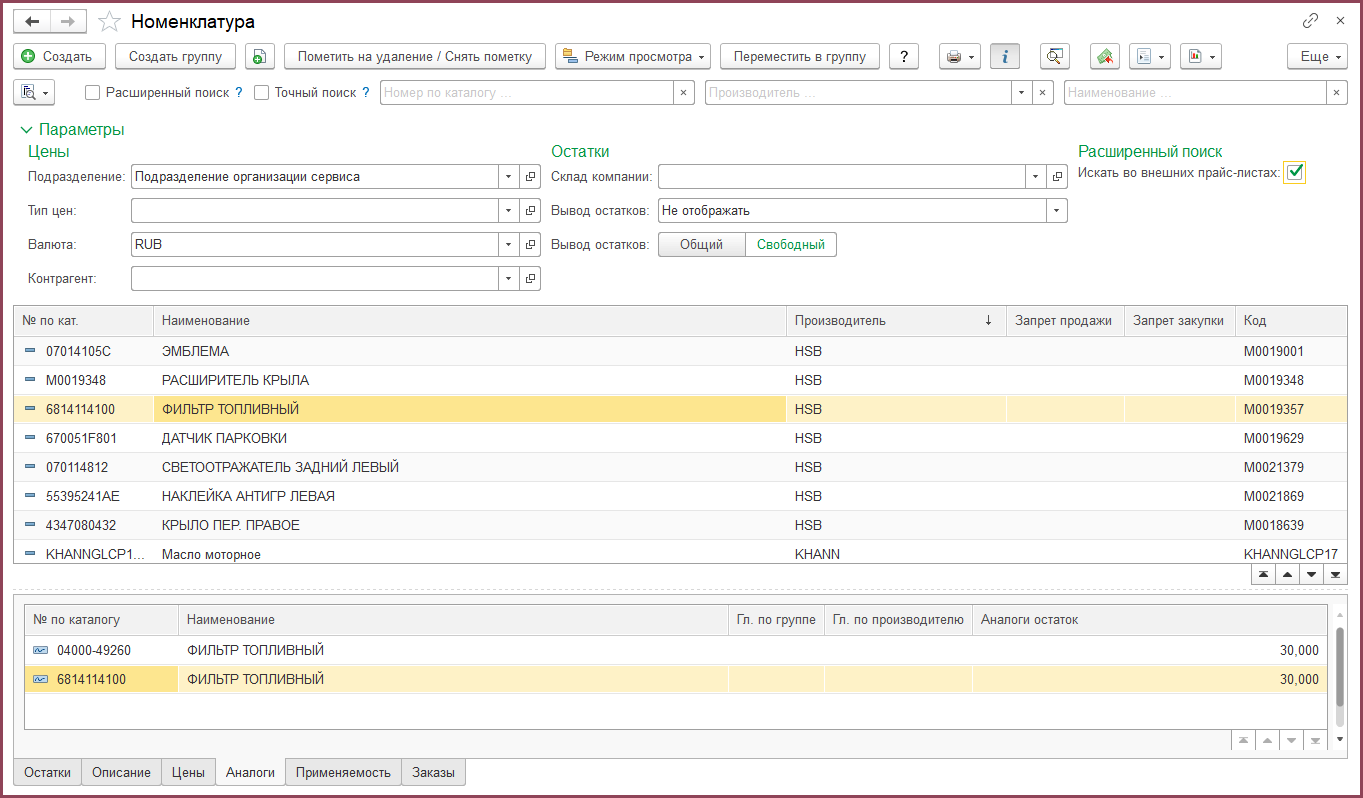
Task: Clear the Номер по каталогу search field
Action: (684, 93)
